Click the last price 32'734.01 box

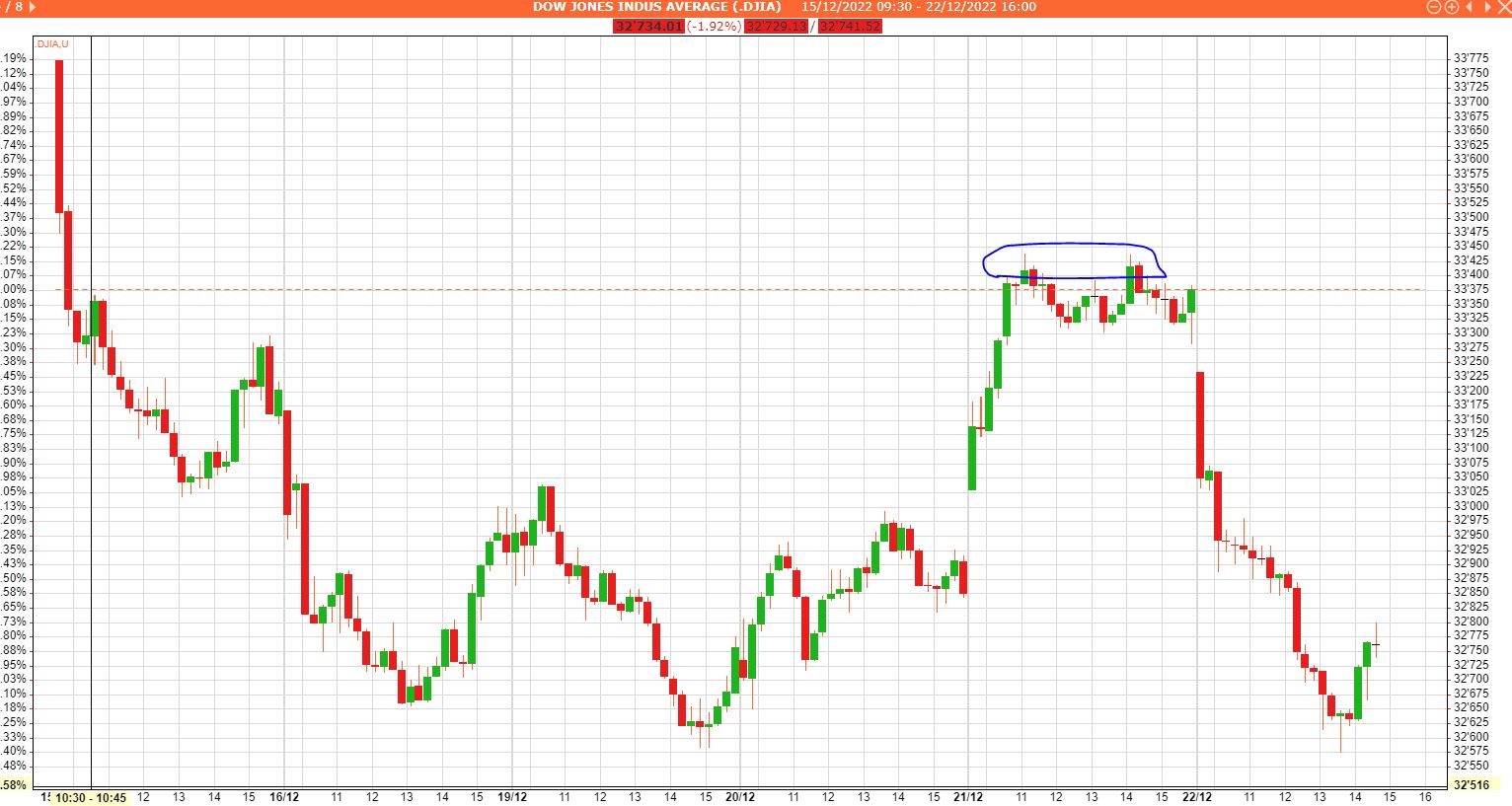pyautogui.click(x=648, y=26)
